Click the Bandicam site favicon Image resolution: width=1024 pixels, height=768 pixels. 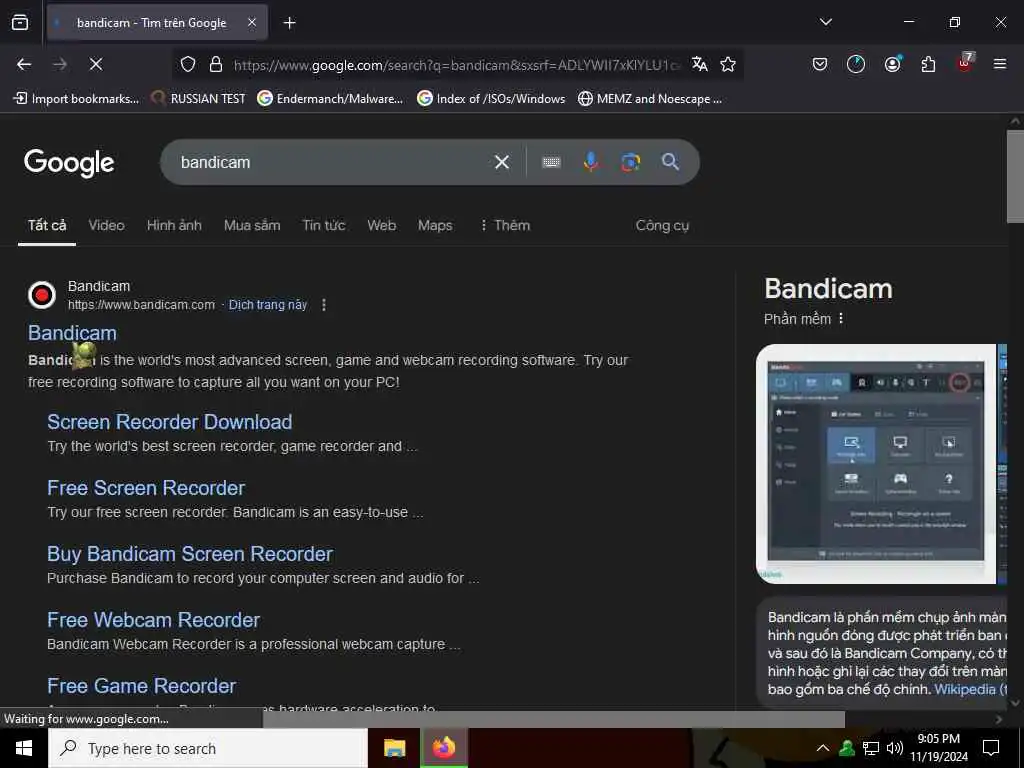(42, 295)
